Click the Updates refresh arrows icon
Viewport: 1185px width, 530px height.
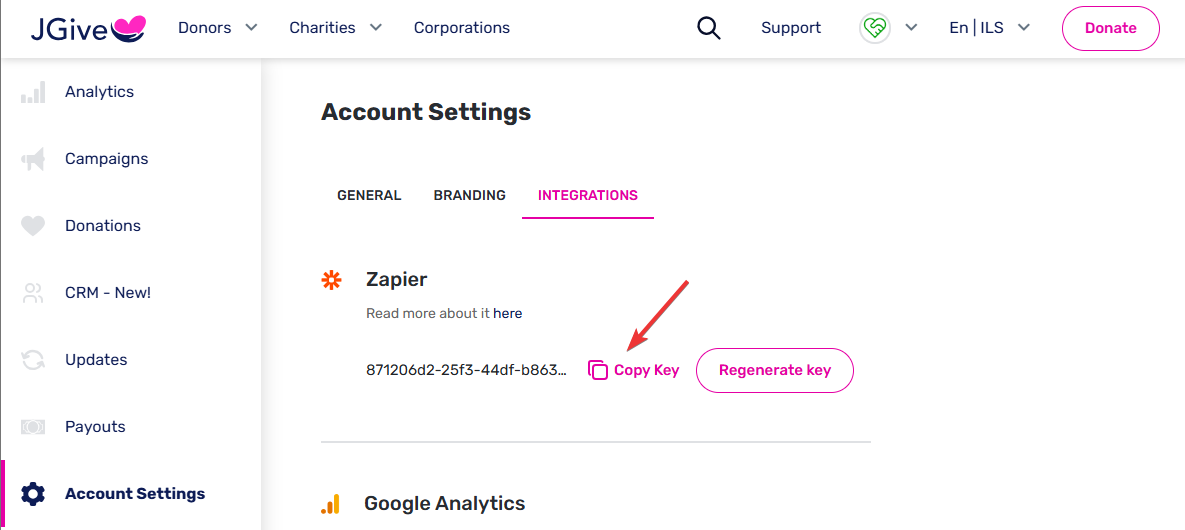click(x=33, y=360)
